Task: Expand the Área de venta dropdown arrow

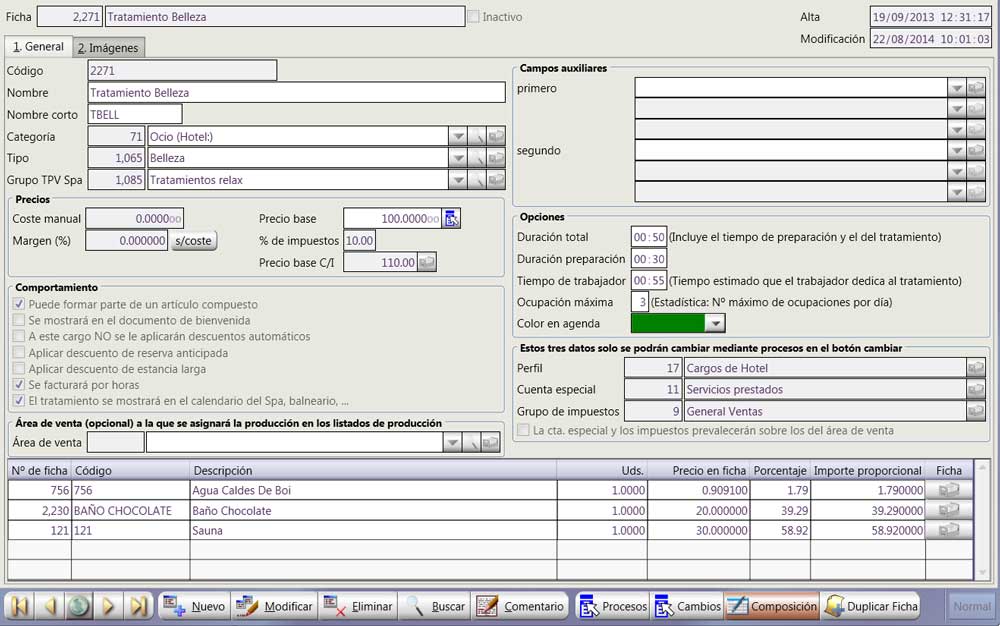Action: (452, 442)
